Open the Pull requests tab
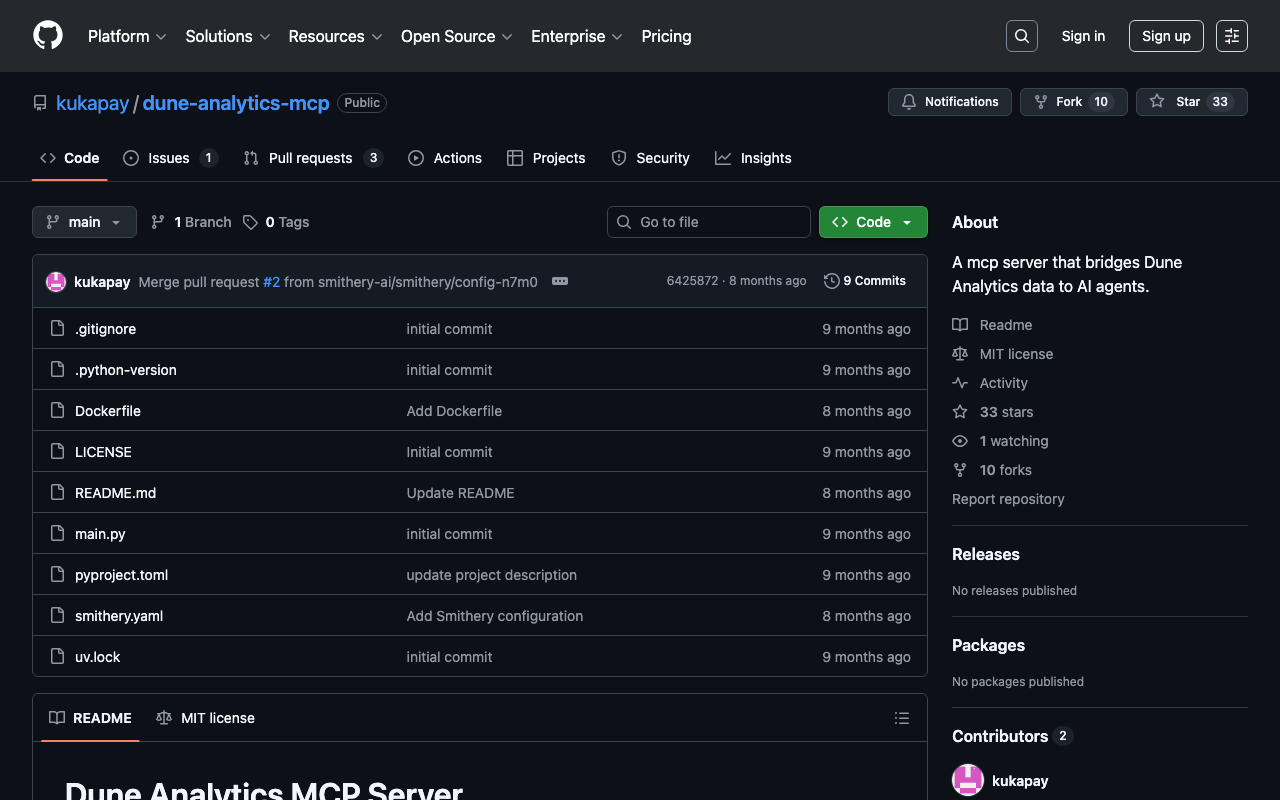Screen dimensions: 1280x800 click(x=311, y=158)
